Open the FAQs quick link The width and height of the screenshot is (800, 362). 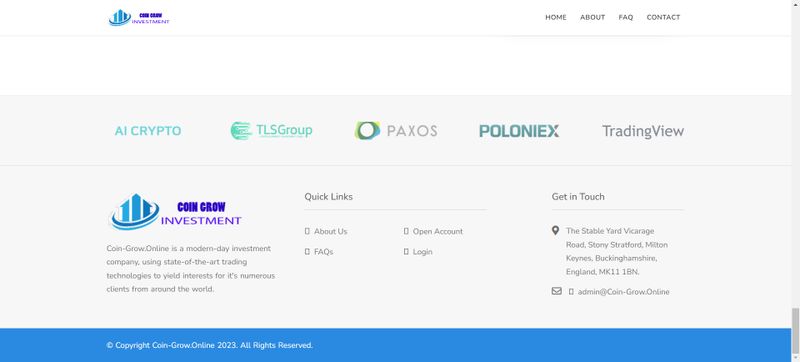pyautogui.click(x=323, y=252)
